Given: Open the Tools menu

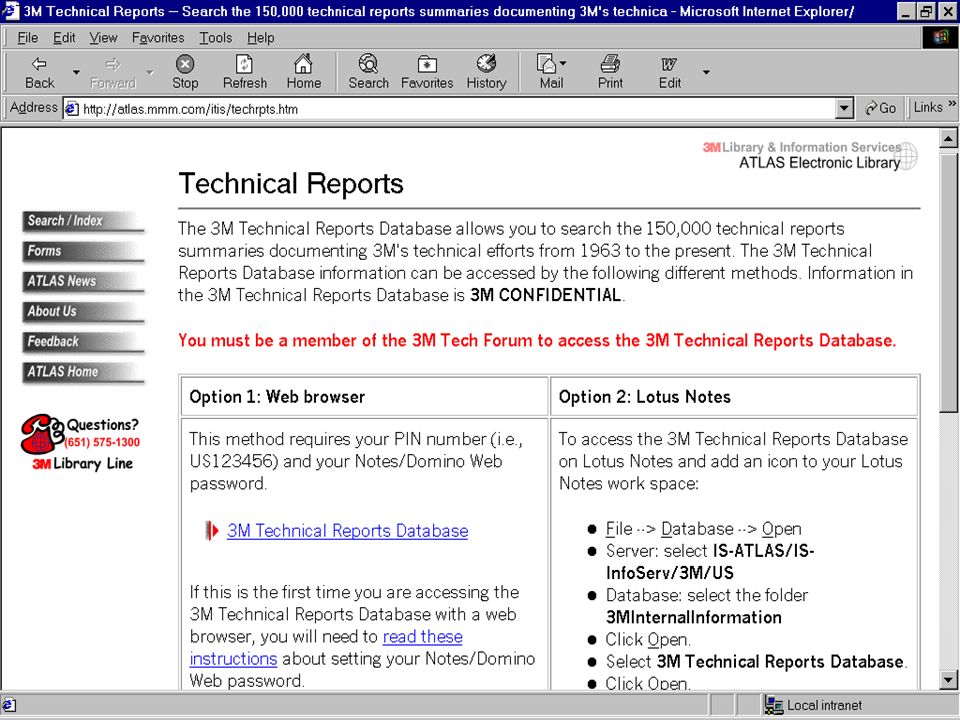Looking at the screenshot, I should pos(216,38).
